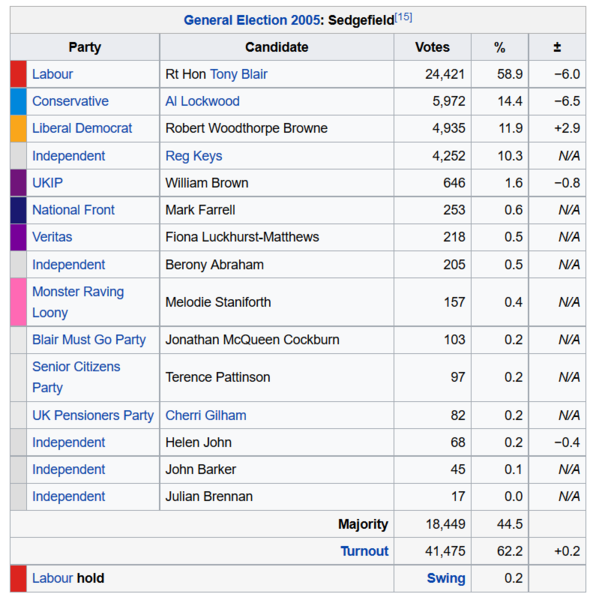Open Independent link in Julian Brennan row
The width and height of the screenshot is (596, 600).
pyautogui.click(x=68, y=497)
